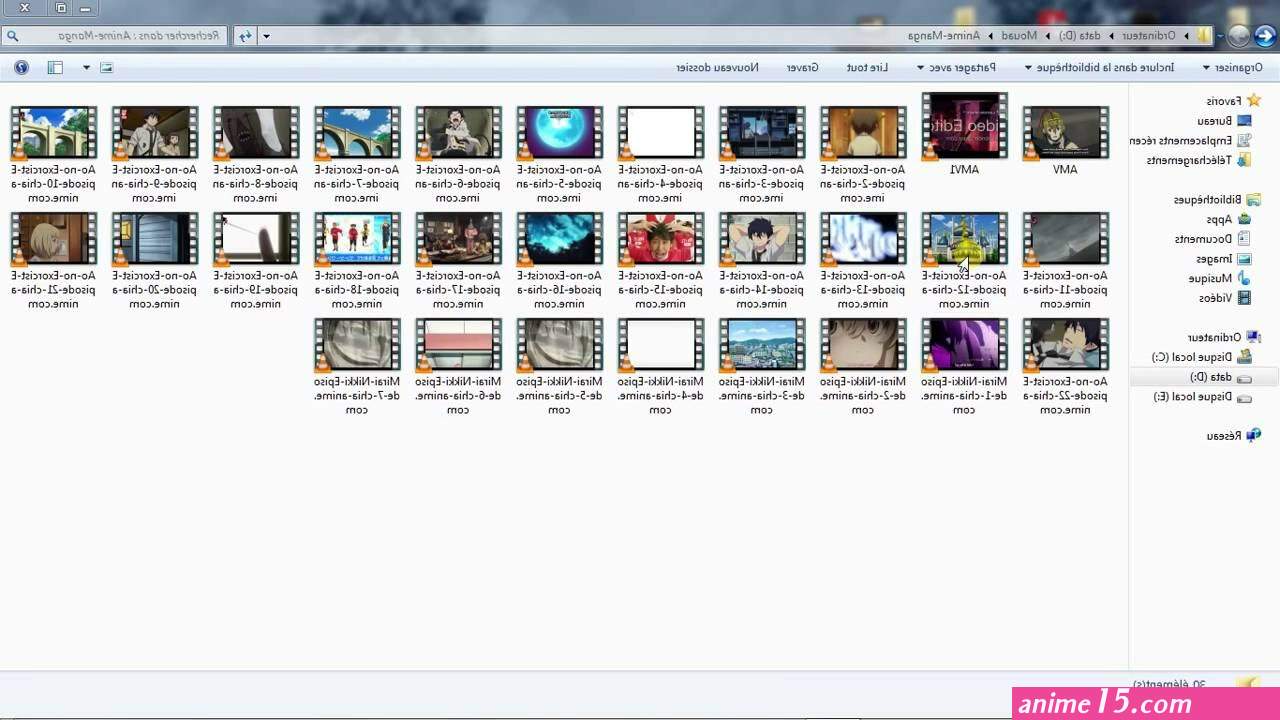
Task: Open Réseau in the navigation pane
Action: coord(1233,436)
